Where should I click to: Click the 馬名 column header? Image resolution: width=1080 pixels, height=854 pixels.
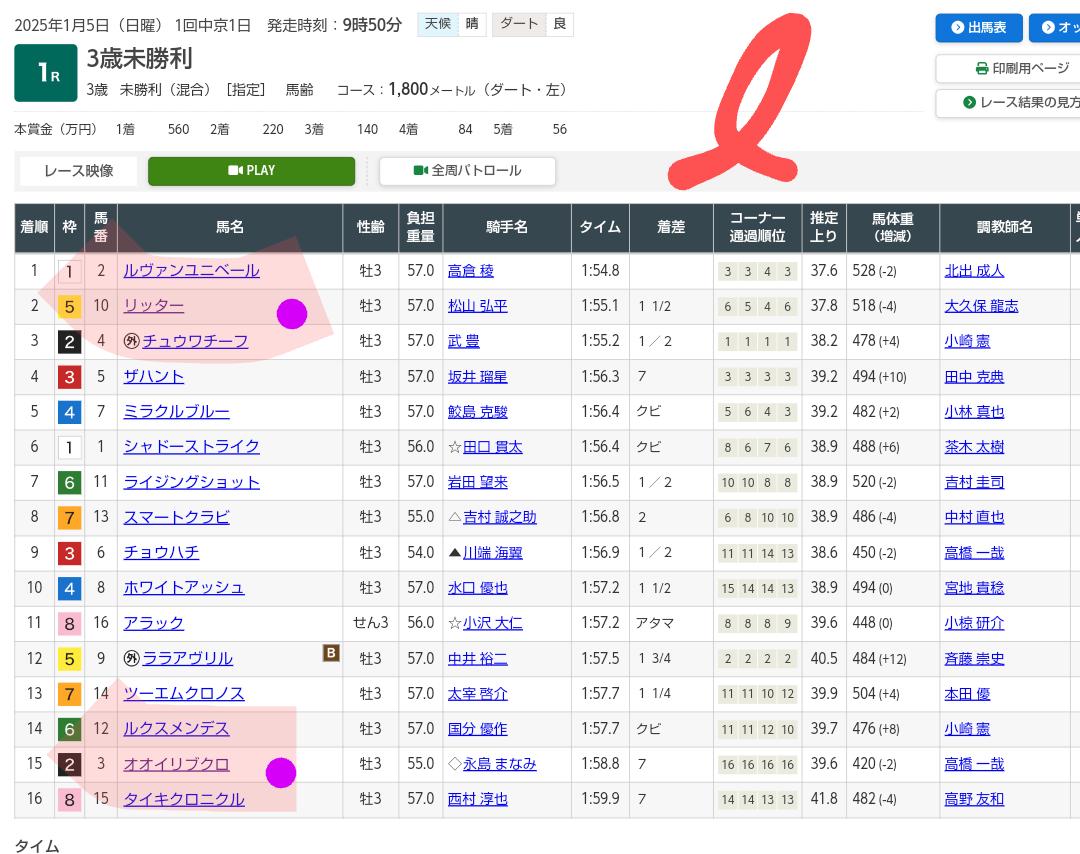coord(230,227)
